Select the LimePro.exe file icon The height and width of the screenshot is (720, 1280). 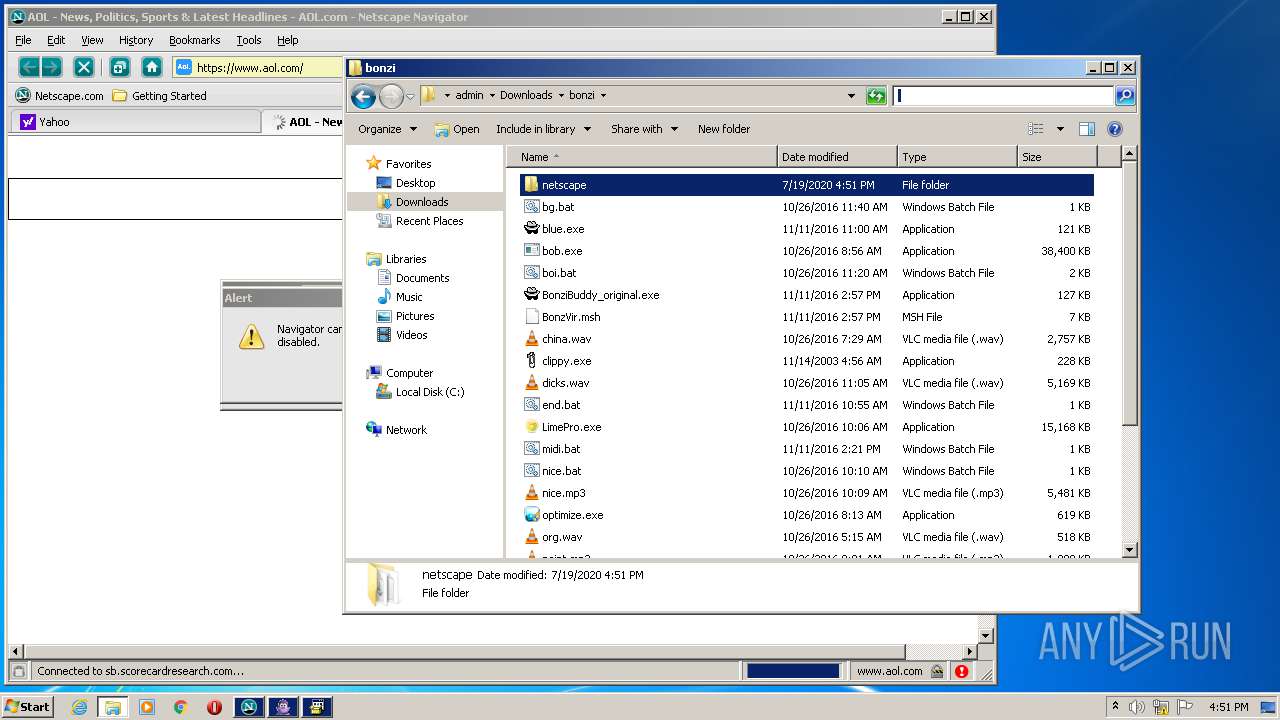[x=532, y=427]
